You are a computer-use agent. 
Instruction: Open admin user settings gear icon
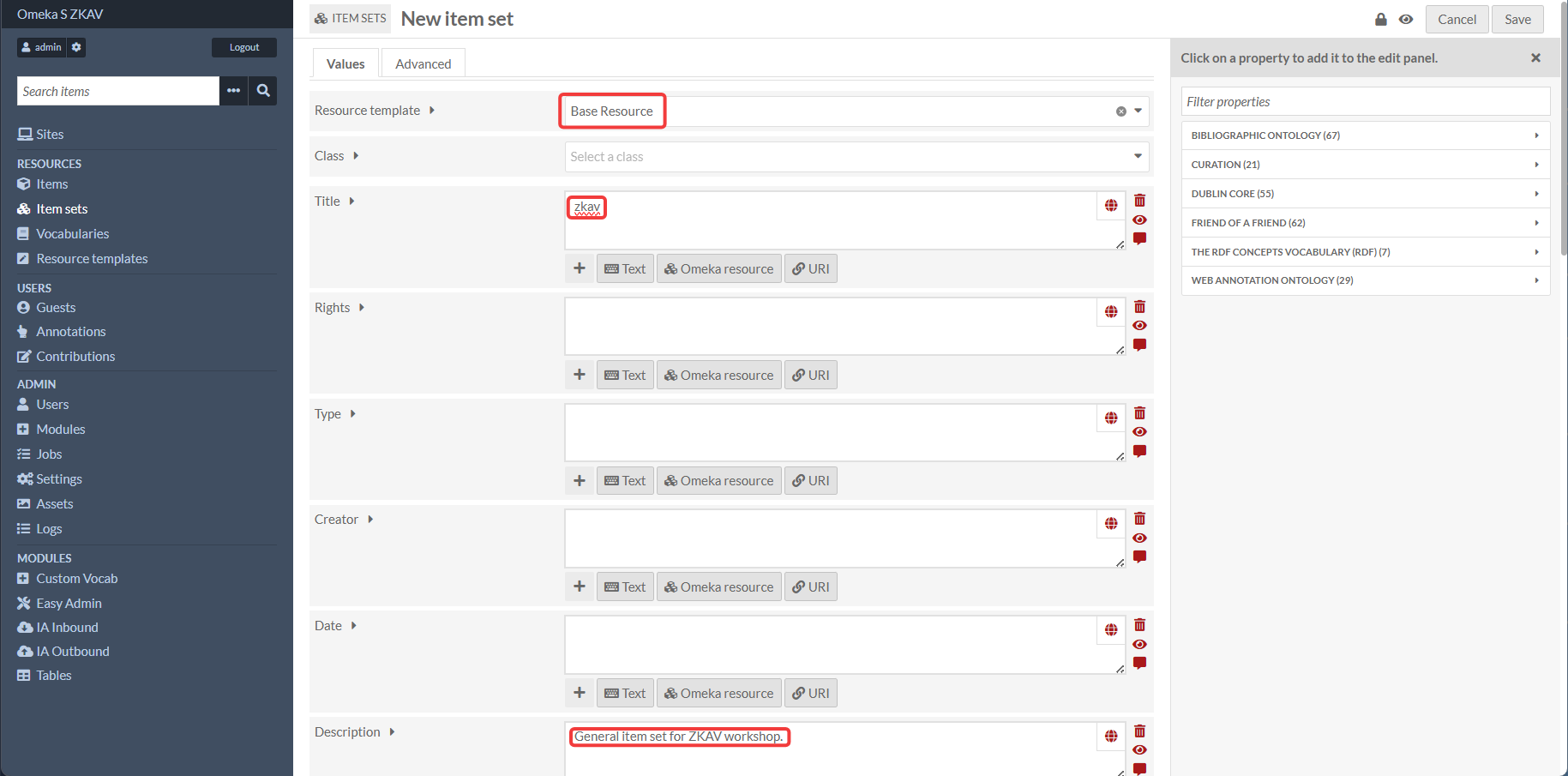pyautogui.click(x=76, y=47)
